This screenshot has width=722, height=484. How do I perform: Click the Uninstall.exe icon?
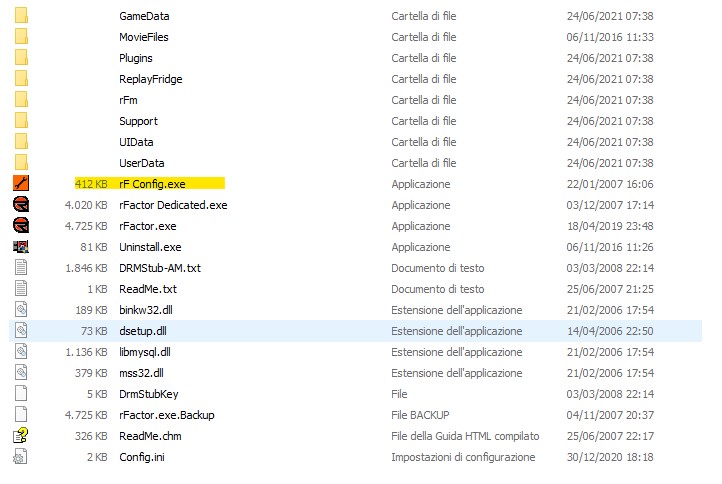pyautogui.click(x=21, y=247)
